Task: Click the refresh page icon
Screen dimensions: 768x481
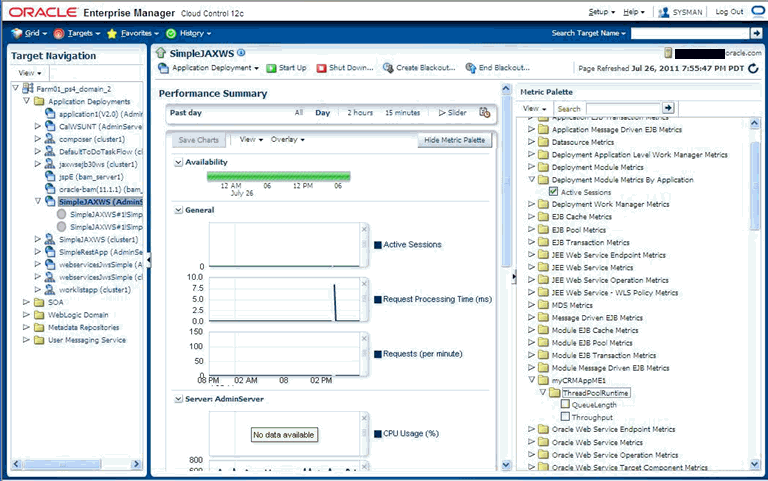Action: pos(753,69)
